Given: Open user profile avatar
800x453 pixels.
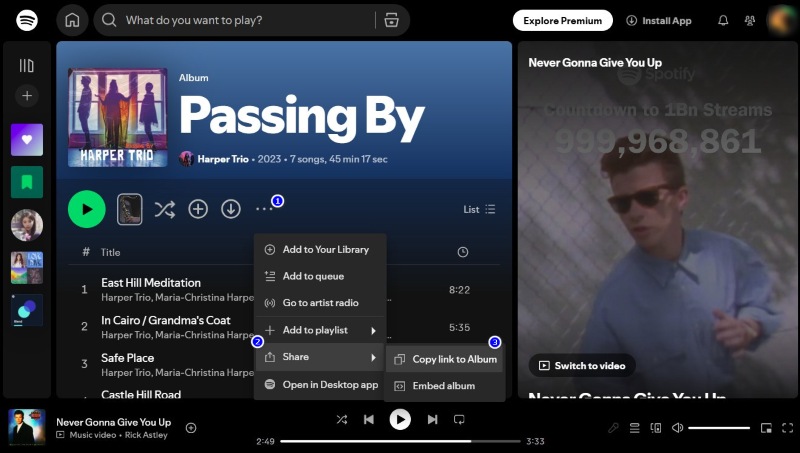Looking at the screenshot, I should point(781,20).
